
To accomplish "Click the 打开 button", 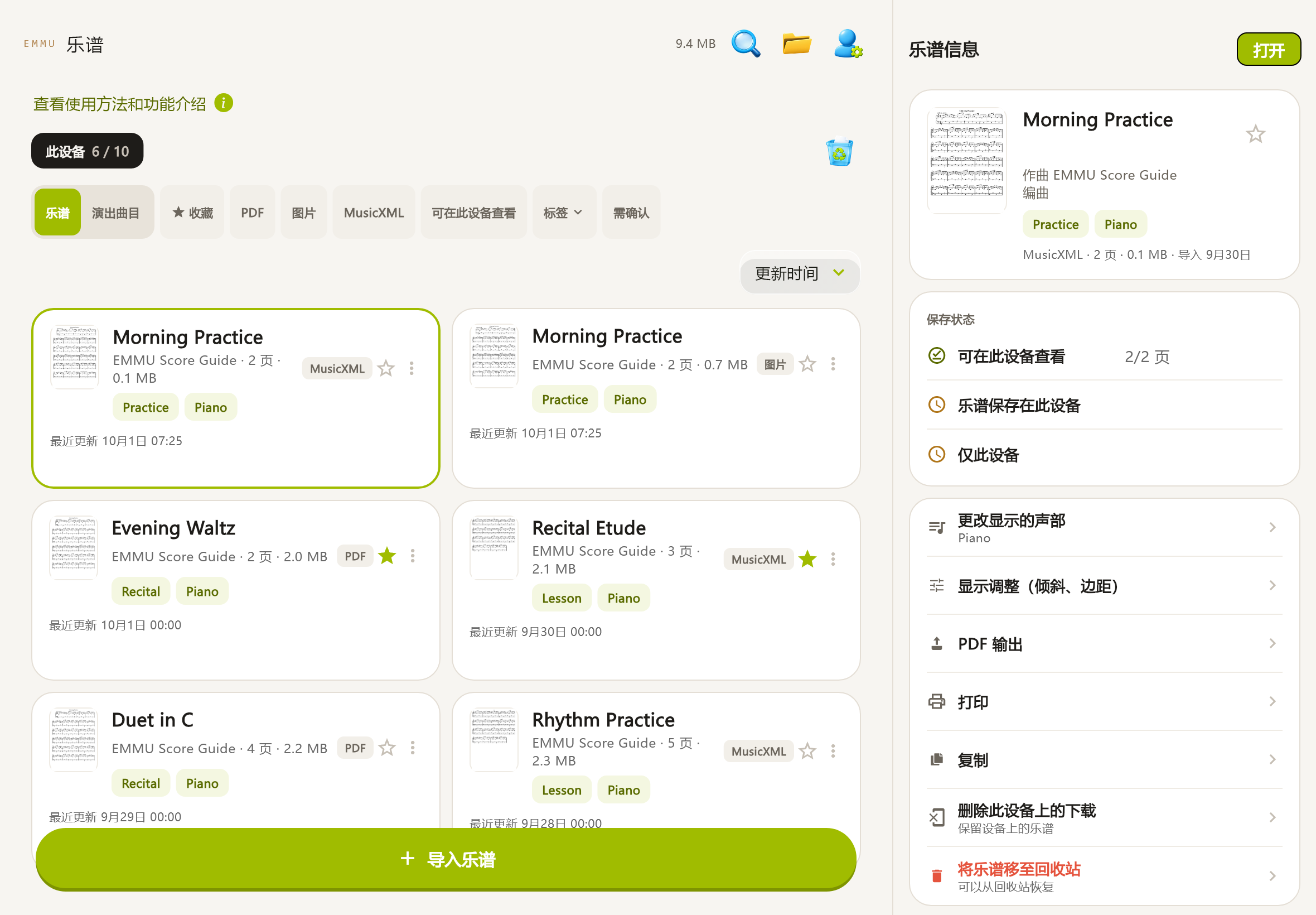I will [x=1269, y=50].
